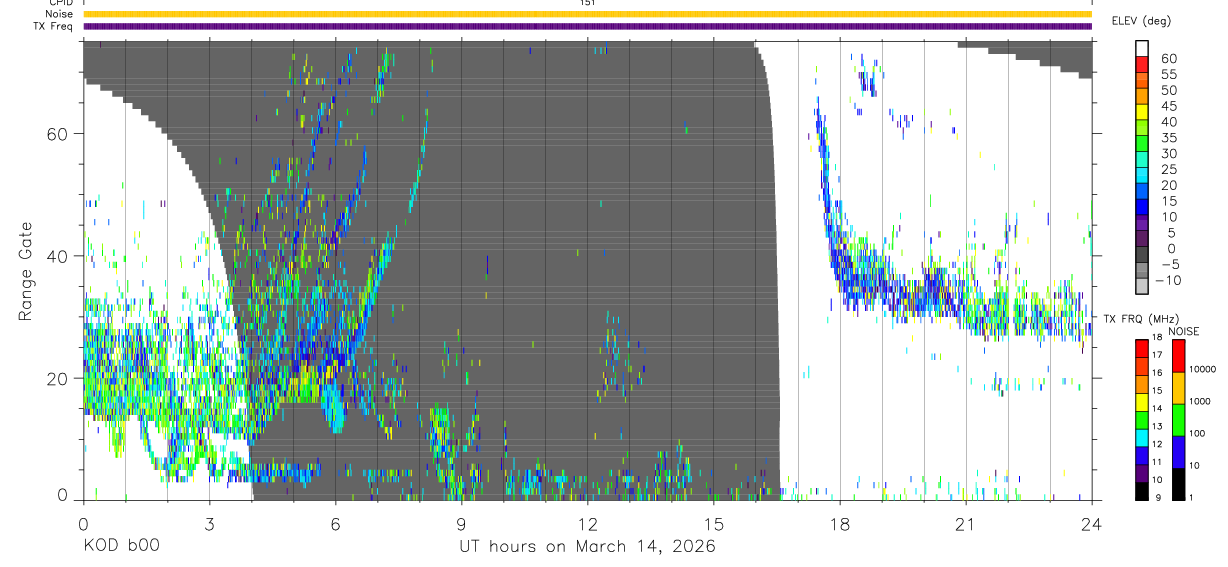Click the "55" value on the ELEV scale
Screen dimensions: 1228x567
pos(1168,74)
